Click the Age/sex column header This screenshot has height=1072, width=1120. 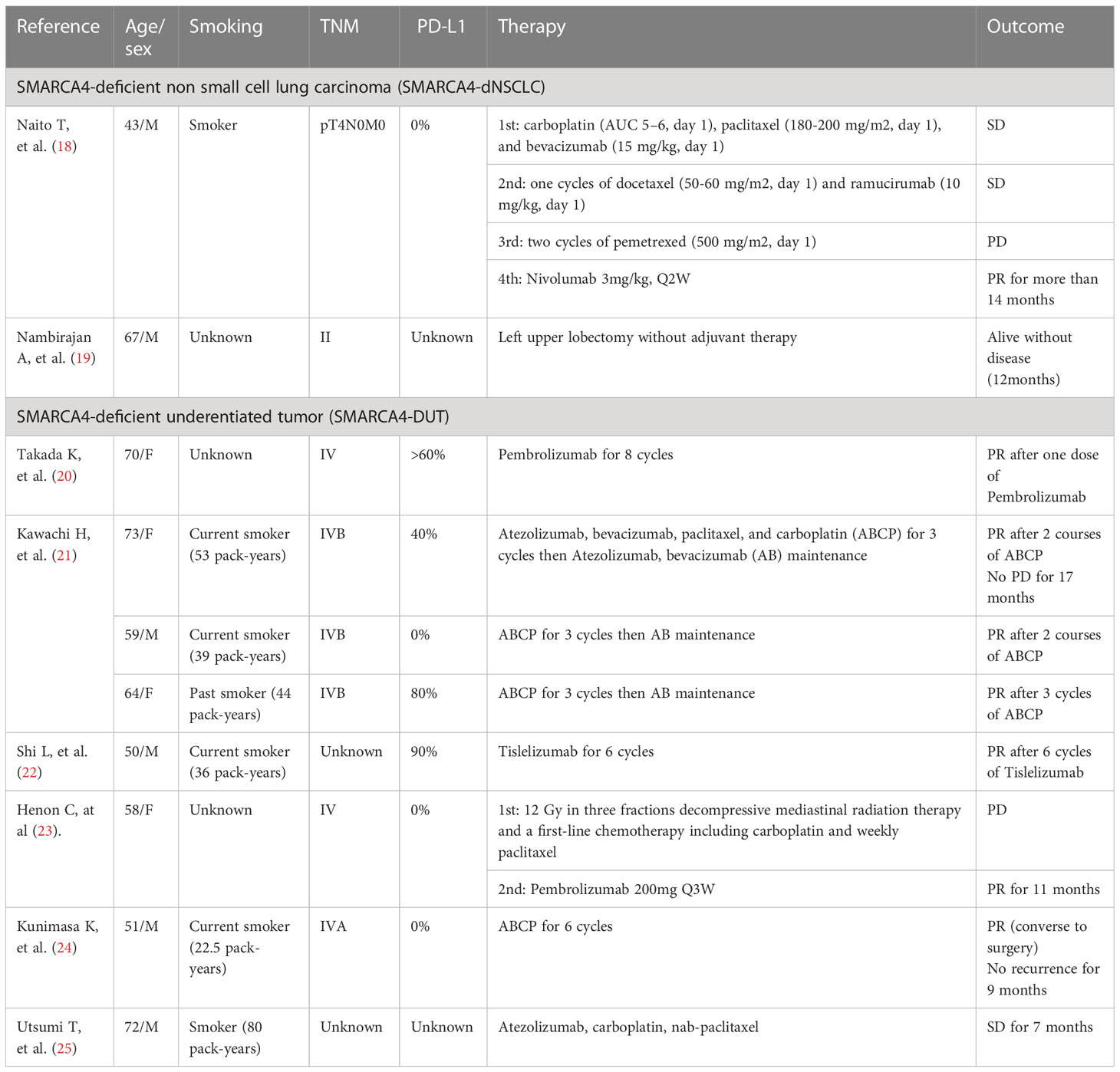145,38
